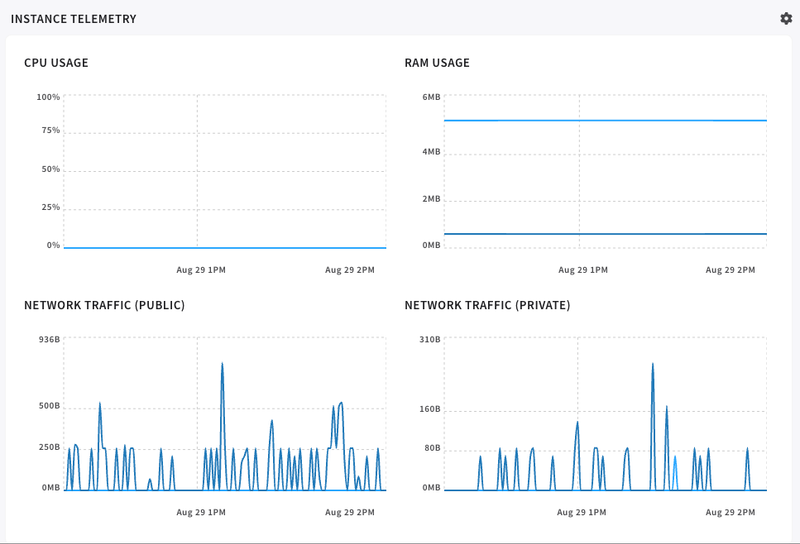This screenshot has height=544, width=800.
Task: Click Aug 29 2PM under public traffic chart
Action: (x=349, y=512)
